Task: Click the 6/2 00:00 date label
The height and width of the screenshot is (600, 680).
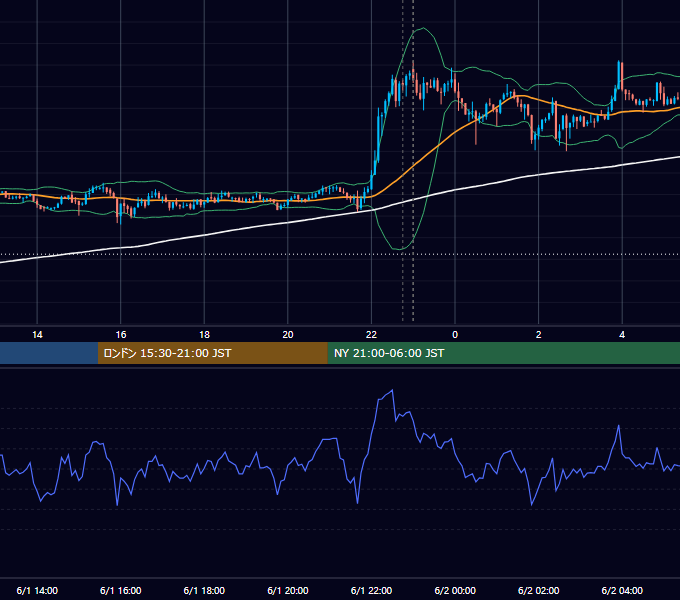Action: 455,590
